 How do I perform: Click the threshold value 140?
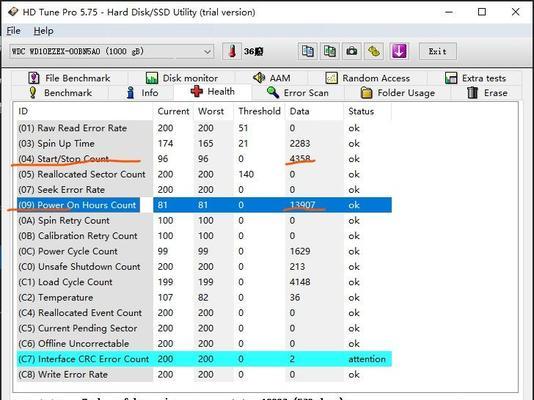click(x=246, y=174)
